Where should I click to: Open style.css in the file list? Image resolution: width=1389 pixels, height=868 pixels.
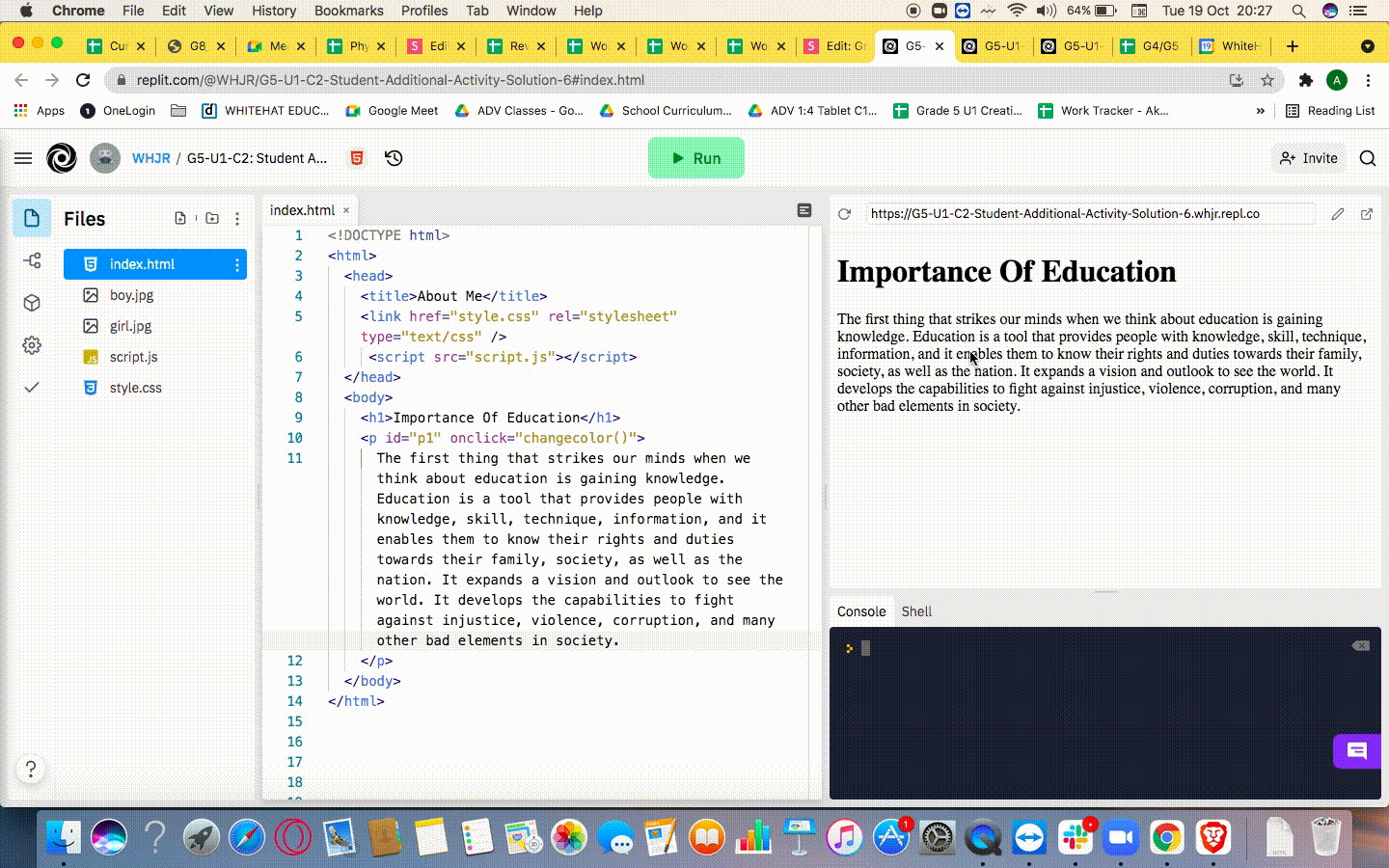(x=135, y=388)
